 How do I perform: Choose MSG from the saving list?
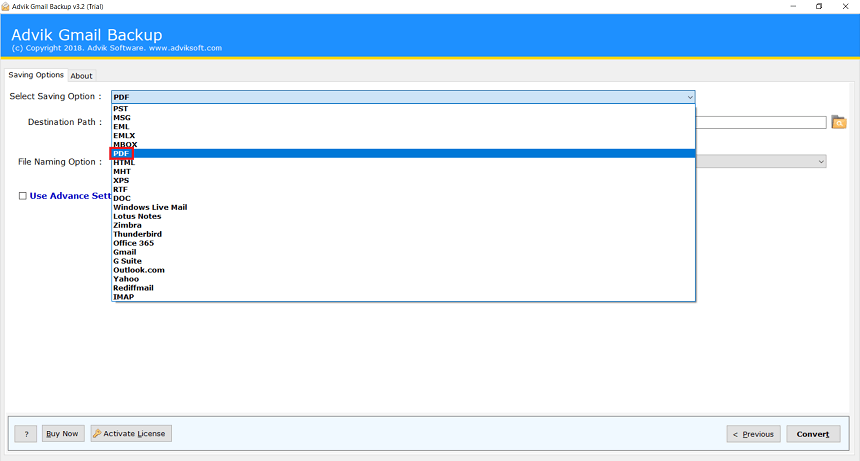pyautogui.click(x=403, y=117)
